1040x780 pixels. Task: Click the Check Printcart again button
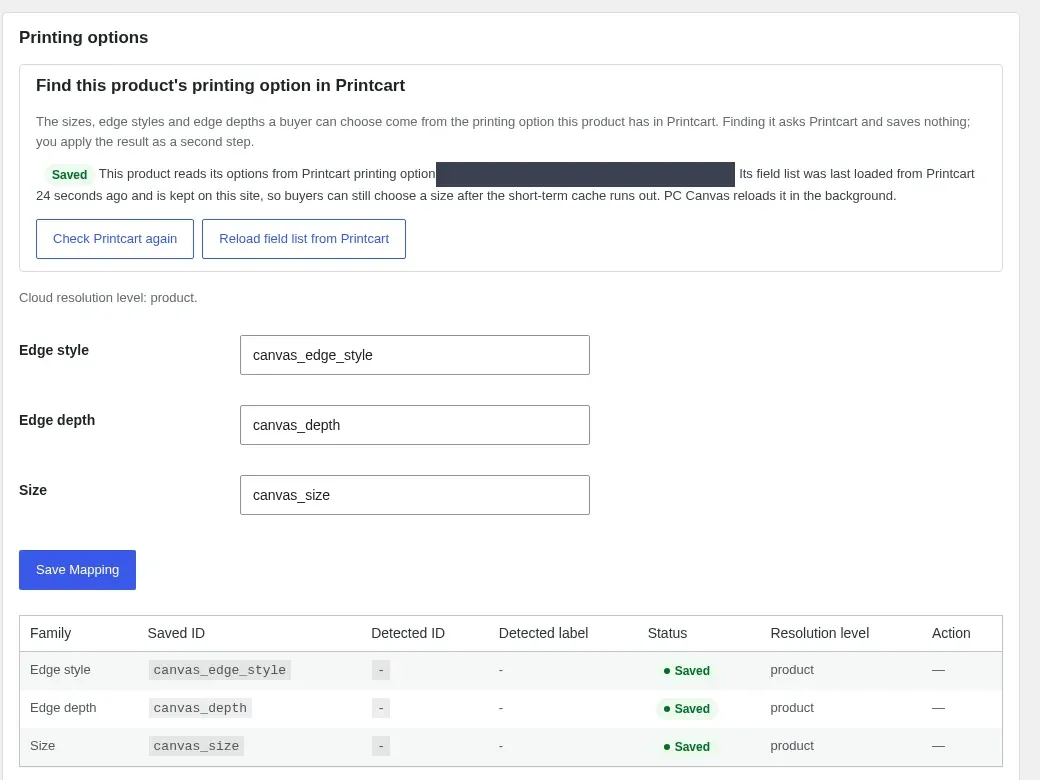tap(115, 239)
